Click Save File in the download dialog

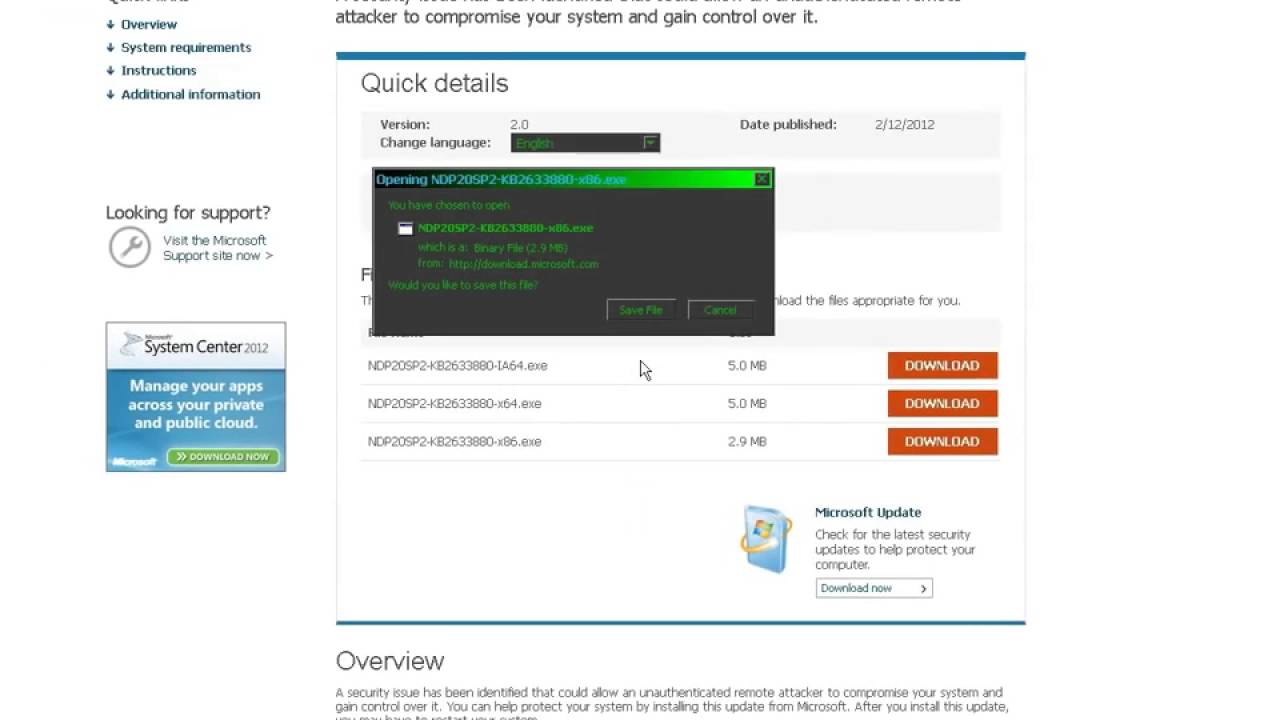tap(641, 310)
